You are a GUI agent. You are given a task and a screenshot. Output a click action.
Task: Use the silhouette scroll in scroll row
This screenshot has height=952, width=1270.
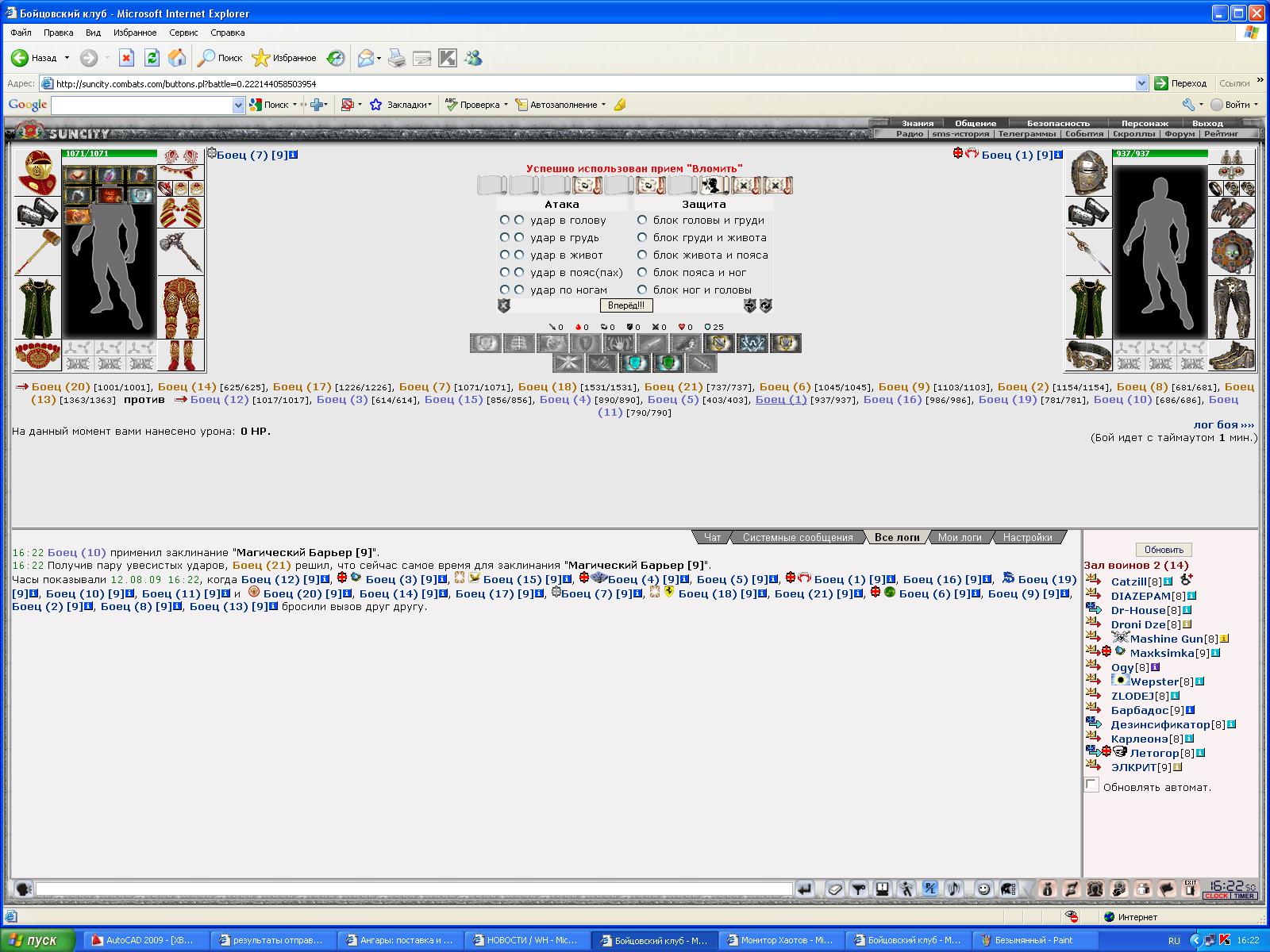point(714,186)
